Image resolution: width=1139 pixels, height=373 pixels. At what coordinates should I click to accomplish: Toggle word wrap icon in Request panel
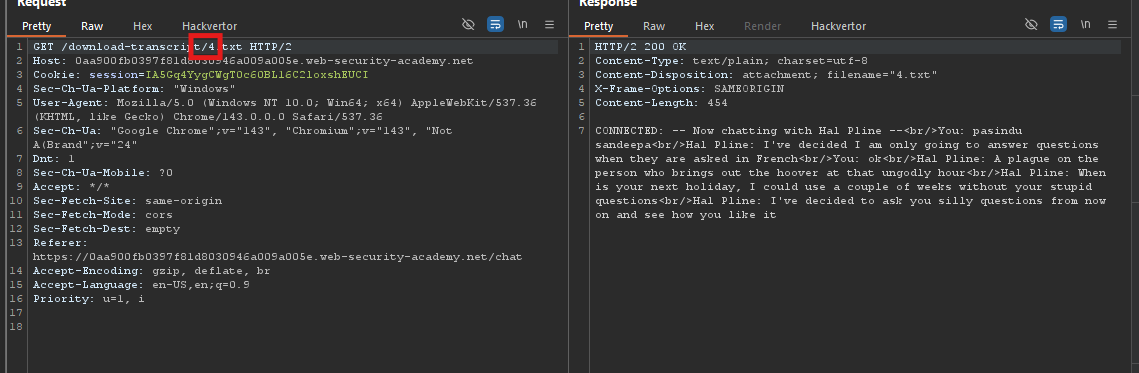pos(495,25)
